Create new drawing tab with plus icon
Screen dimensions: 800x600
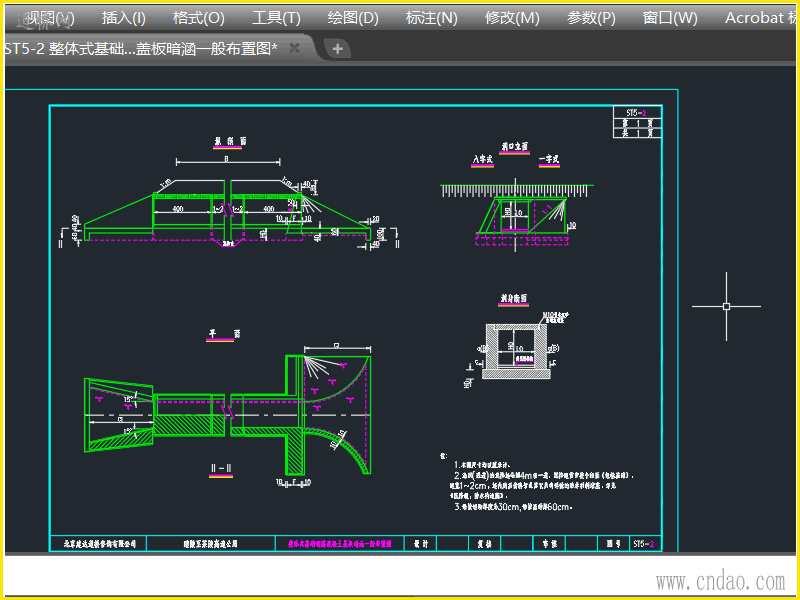(x=337, y=48)
